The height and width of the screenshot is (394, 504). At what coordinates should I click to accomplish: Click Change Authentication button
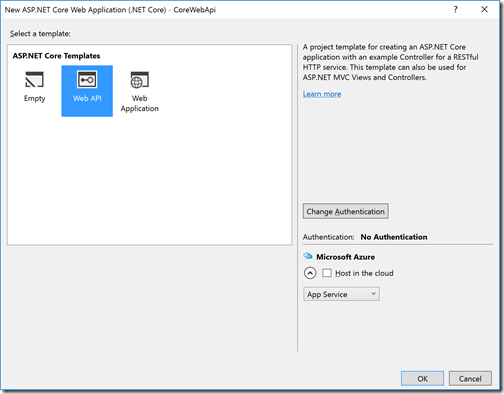pos(346,211)
